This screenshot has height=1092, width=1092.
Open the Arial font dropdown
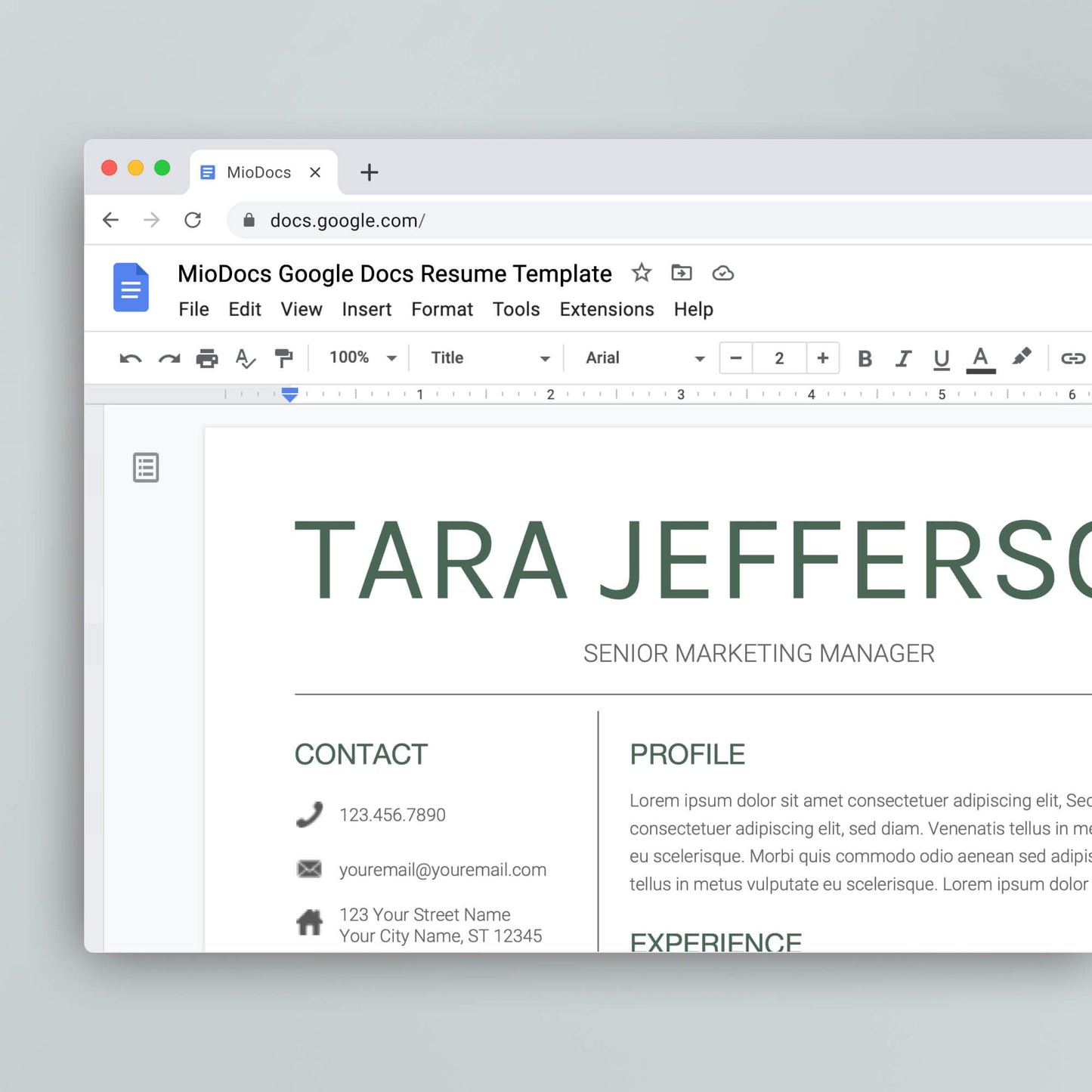pos(645,357)
